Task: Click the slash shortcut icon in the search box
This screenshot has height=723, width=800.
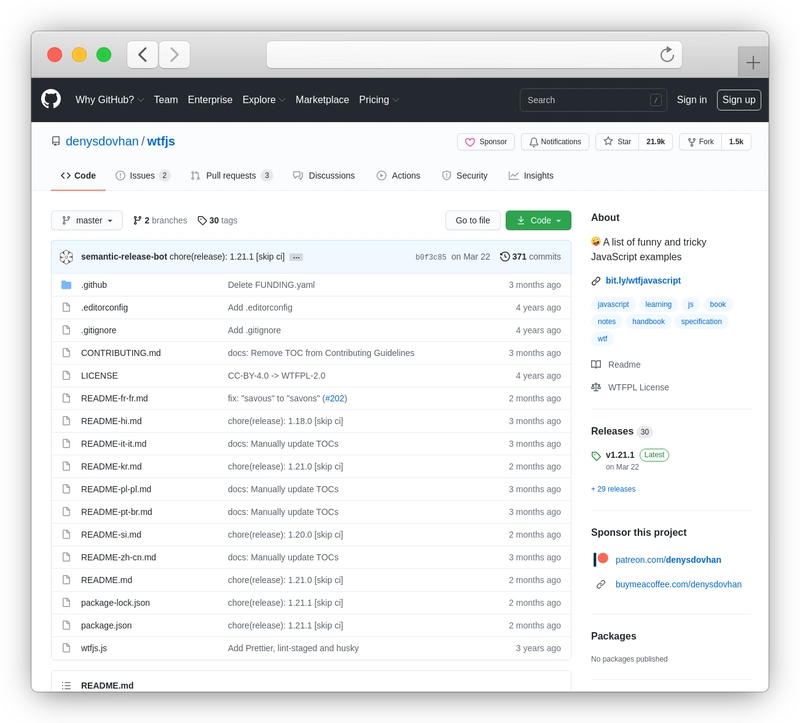Action: tap(656, 100)
